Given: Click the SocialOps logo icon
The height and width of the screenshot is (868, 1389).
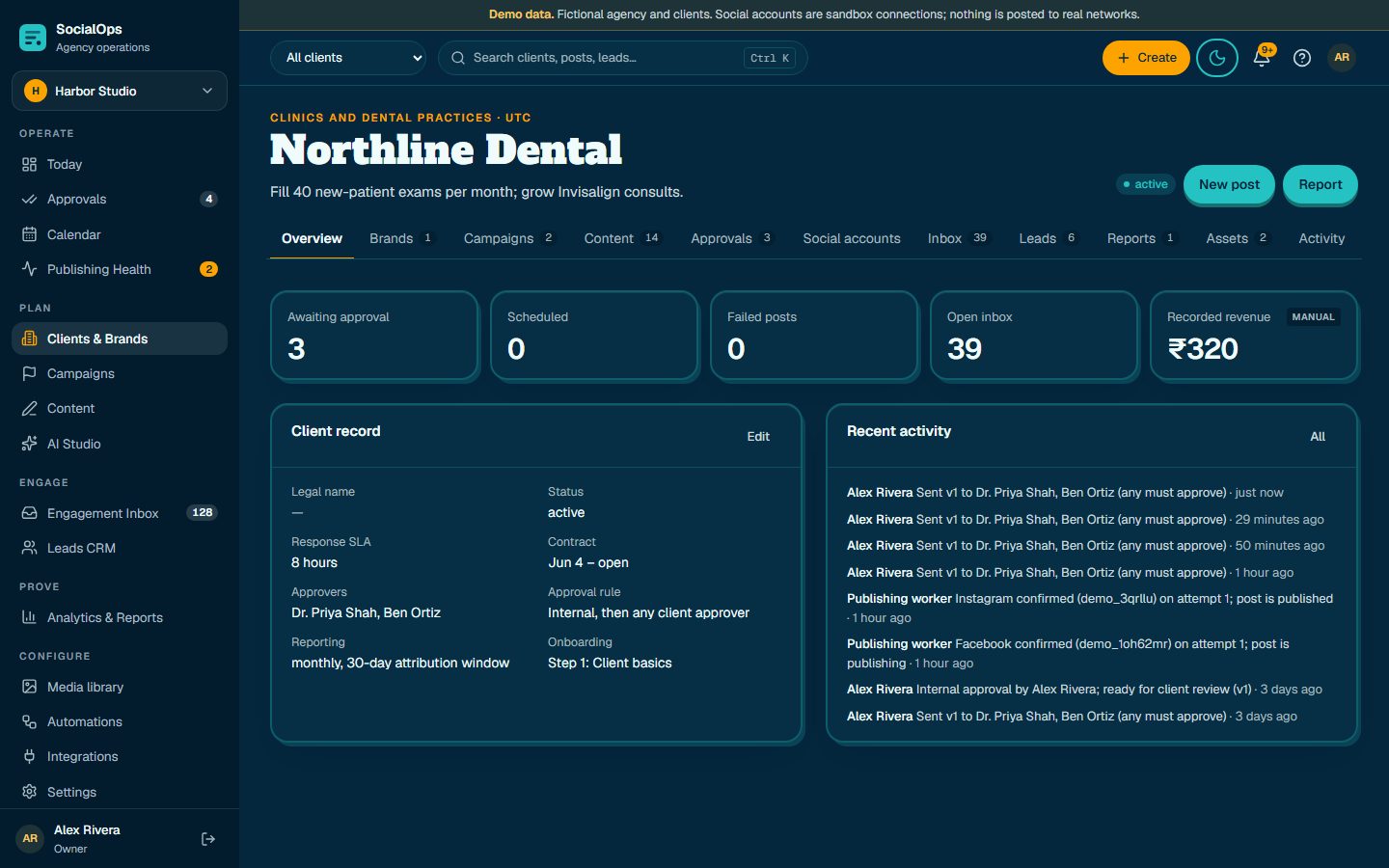Looking at the screenshot, I should [33, 38].
